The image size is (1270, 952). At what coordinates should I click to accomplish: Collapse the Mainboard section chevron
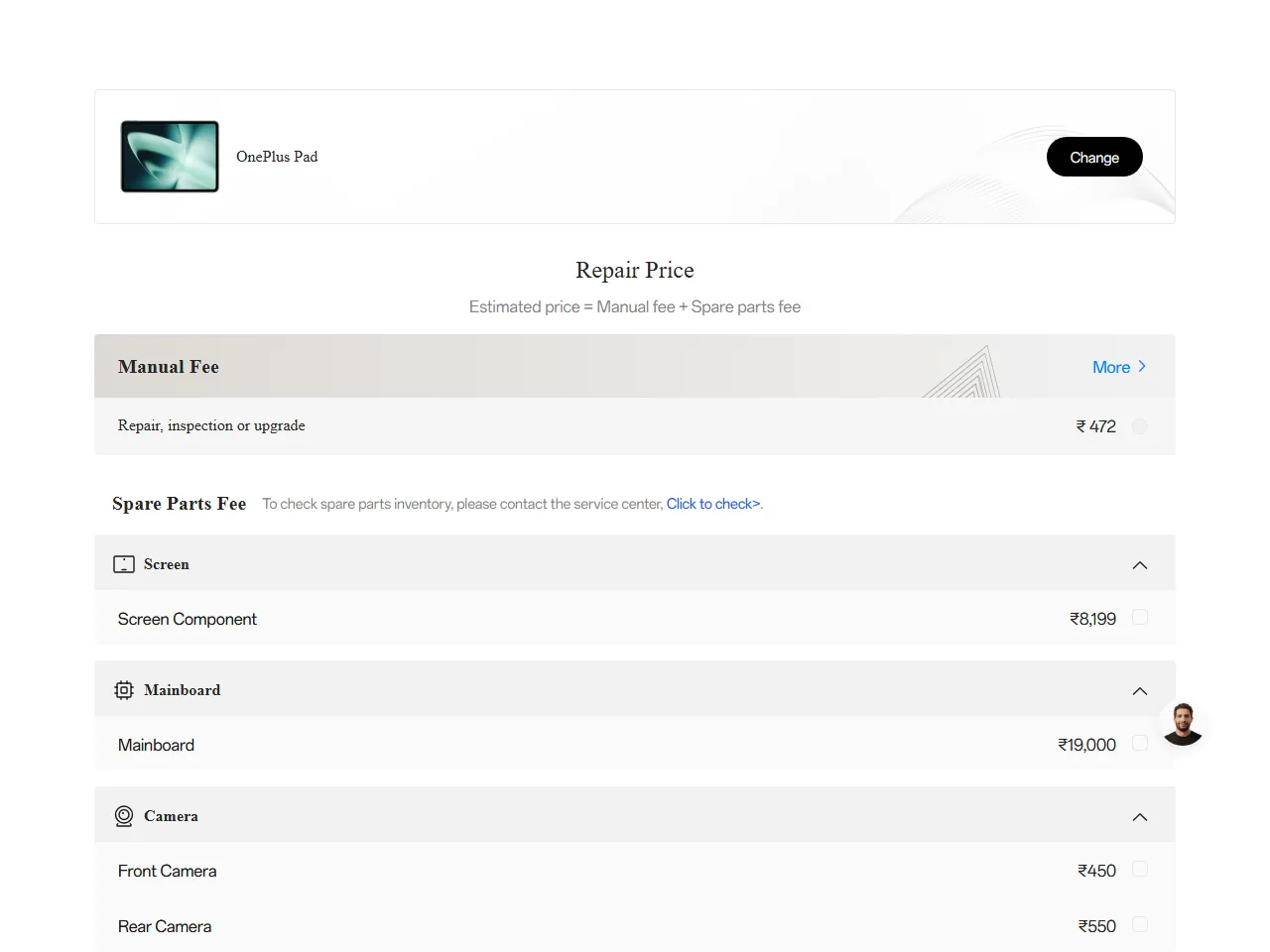[x=1140, y=691]
